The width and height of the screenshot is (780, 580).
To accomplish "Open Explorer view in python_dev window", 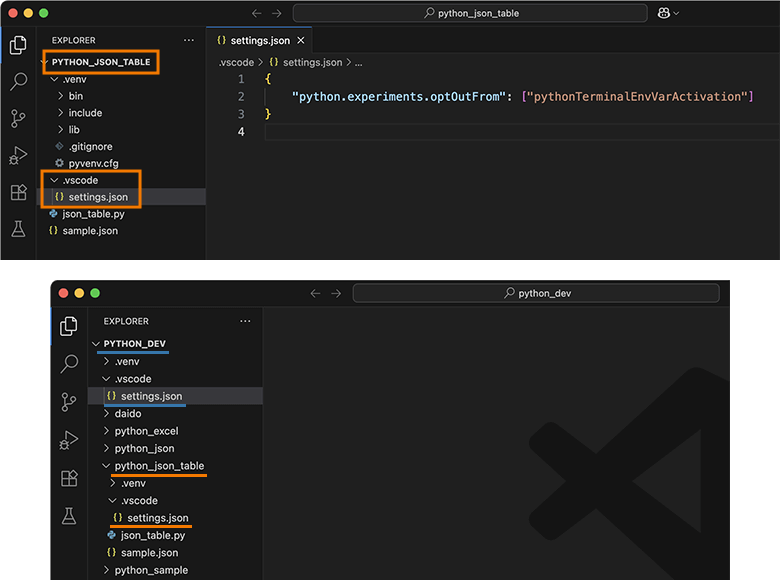I will pyautogui.click(x=69, y=326).
